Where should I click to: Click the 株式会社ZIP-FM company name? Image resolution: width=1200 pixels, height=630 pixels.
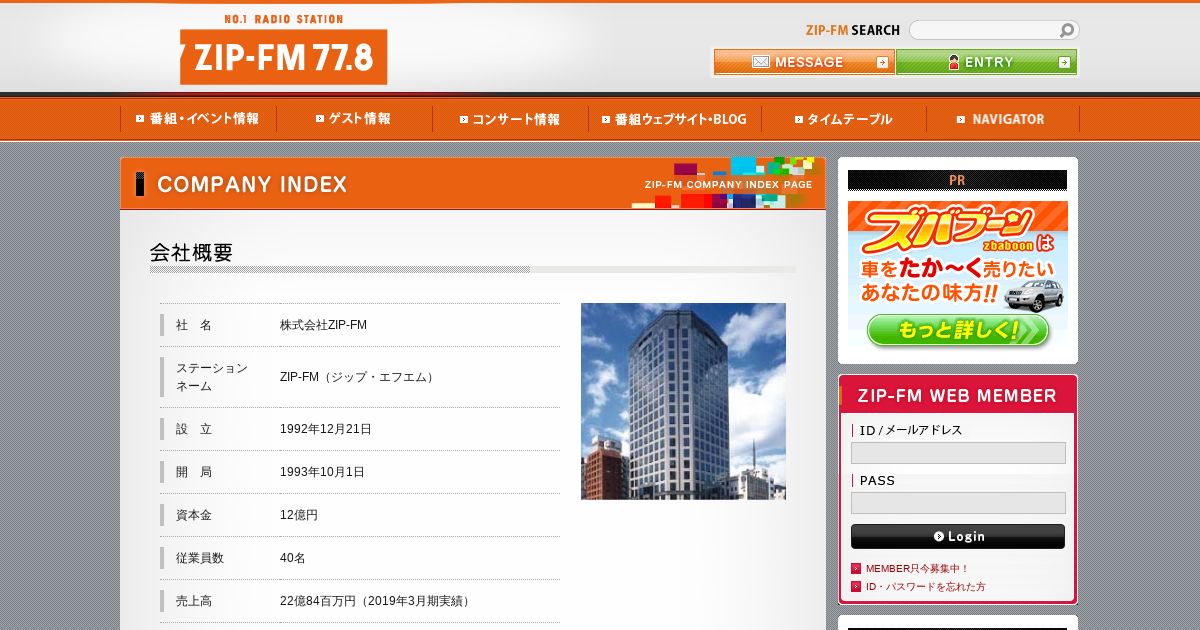click(323, 325)
